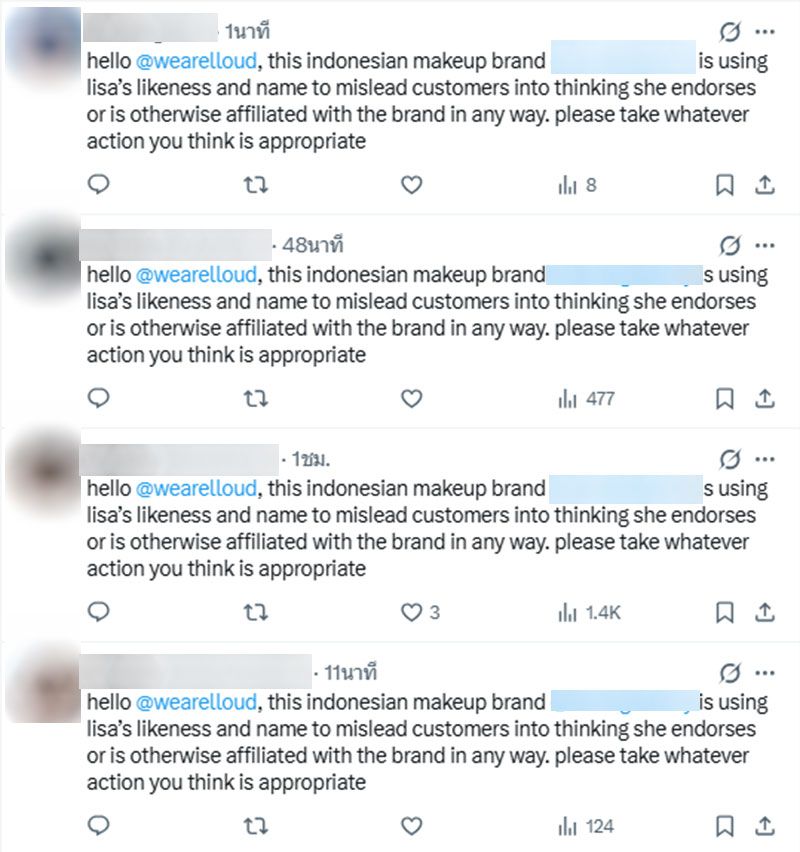Click the Grok icon on the third tweet
The width and height of the screenshot is (800, 852).
click(x=731, y=460)
